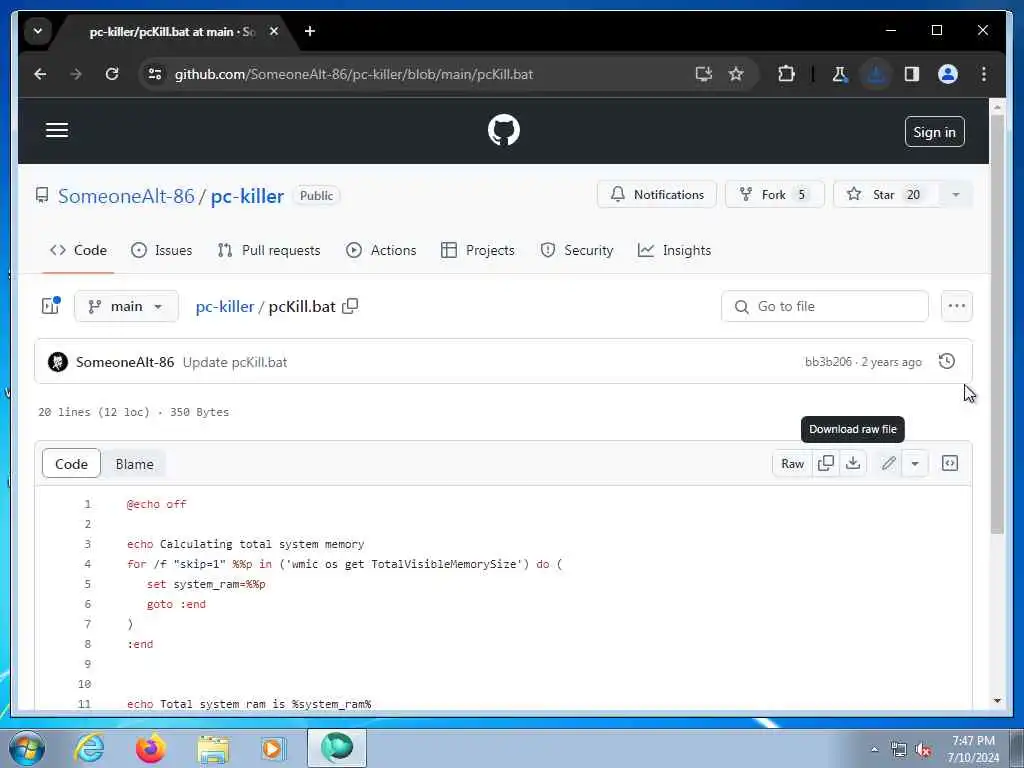Screen dimensions: 1024x768
Task: Expand the Star lists dropdown arrow
Action: click(955, 195)
